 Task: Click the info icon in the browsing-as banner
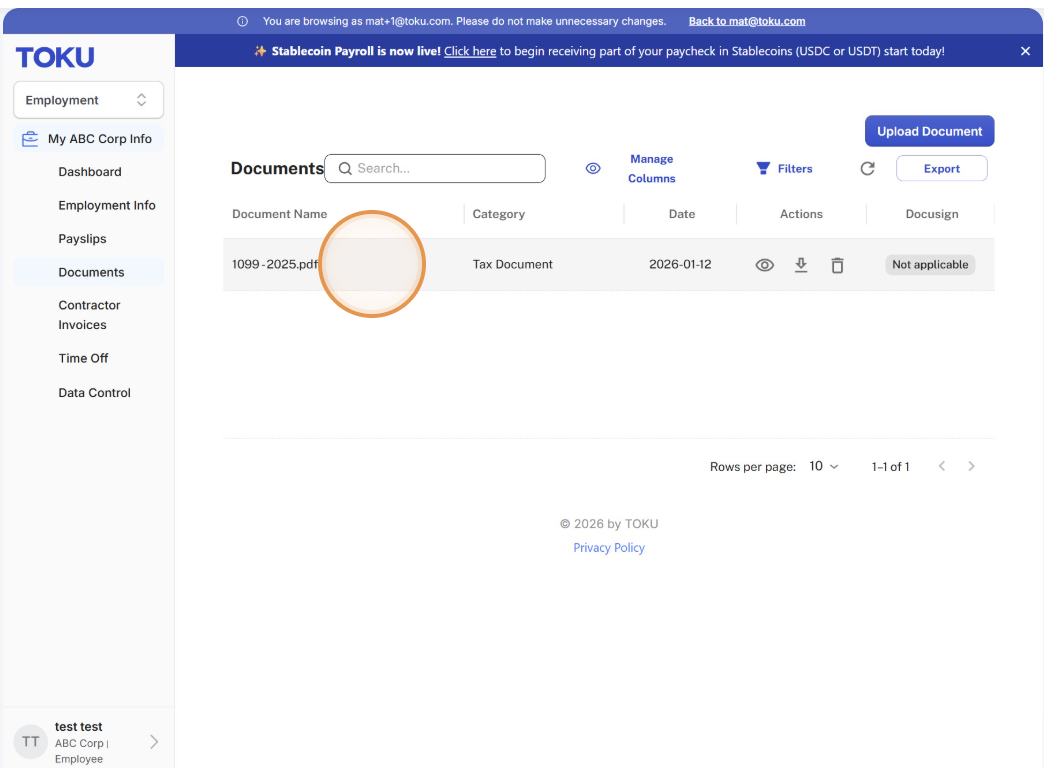[x=242, y=21]
